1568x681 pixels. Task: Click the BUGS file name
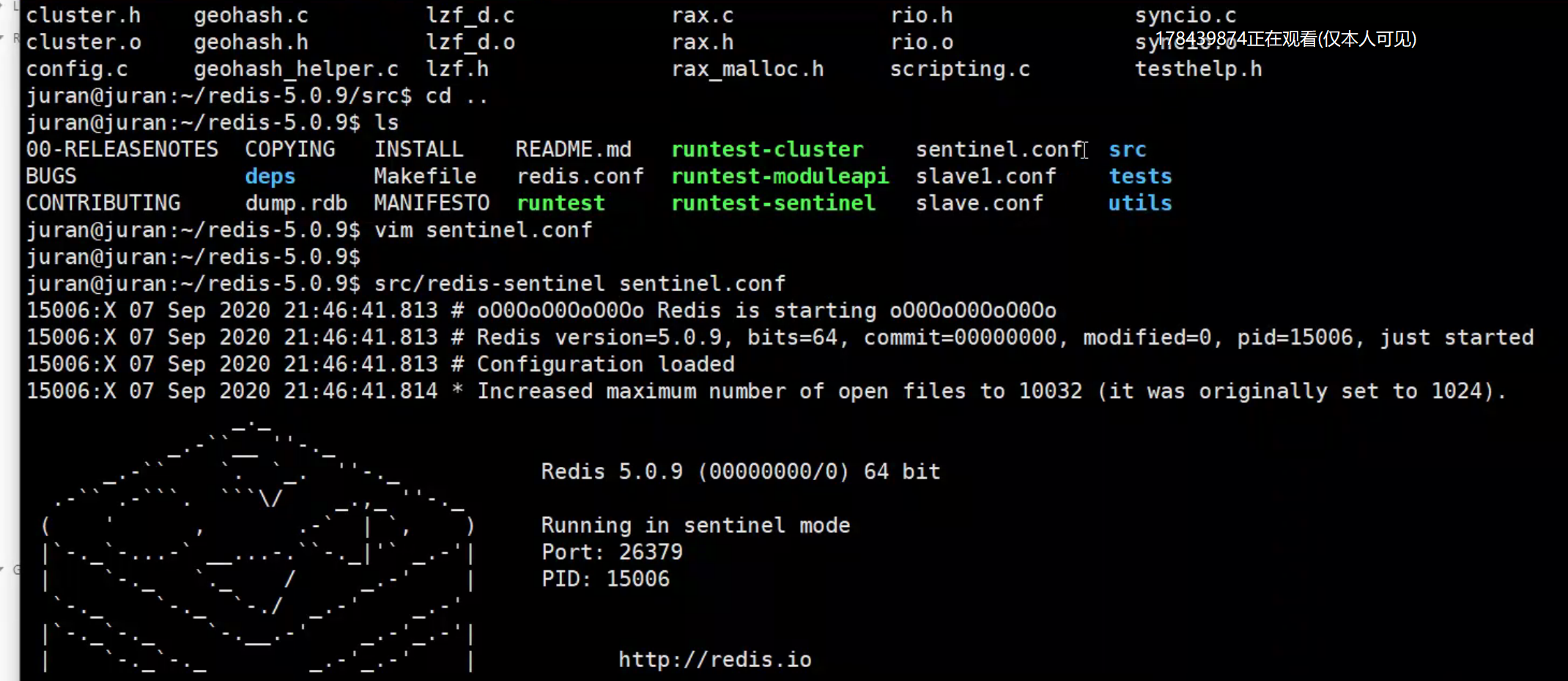pyautogui.click(x=51, y=177)
